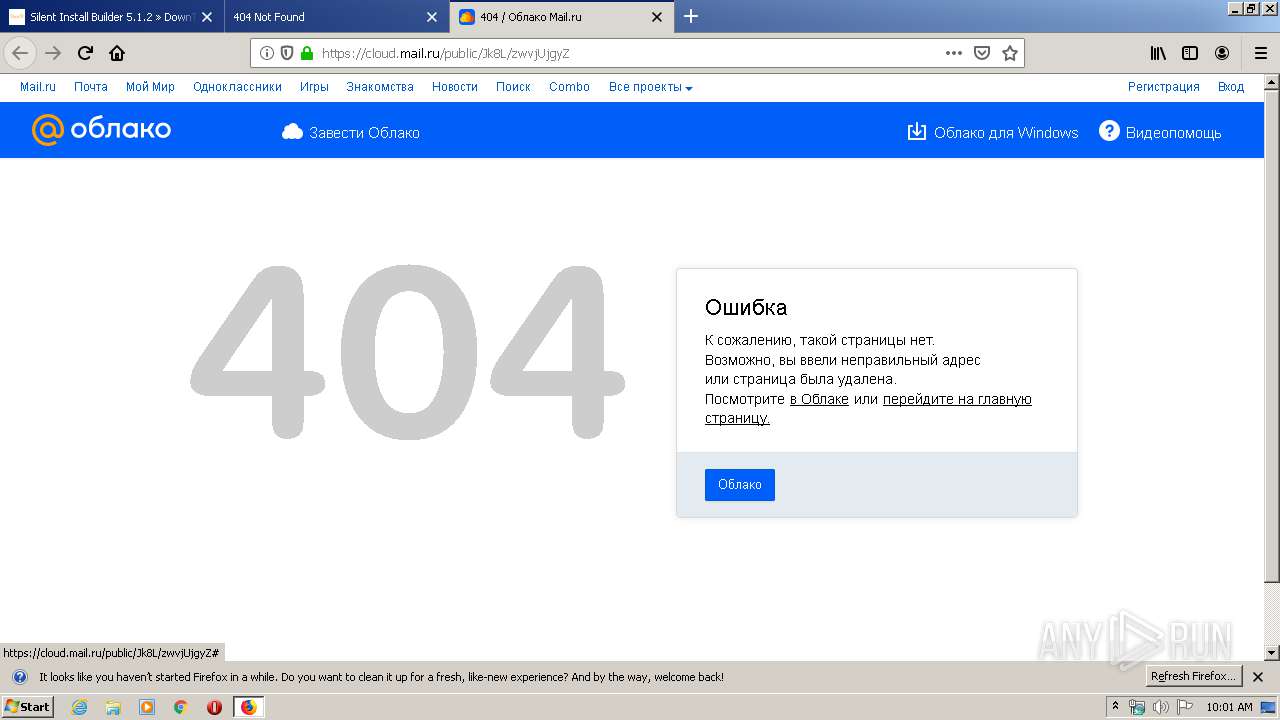Open the Library bookmarks icon
Image resolution: width=1280 pixels, height=720 pixels.
pos(1158,53)
